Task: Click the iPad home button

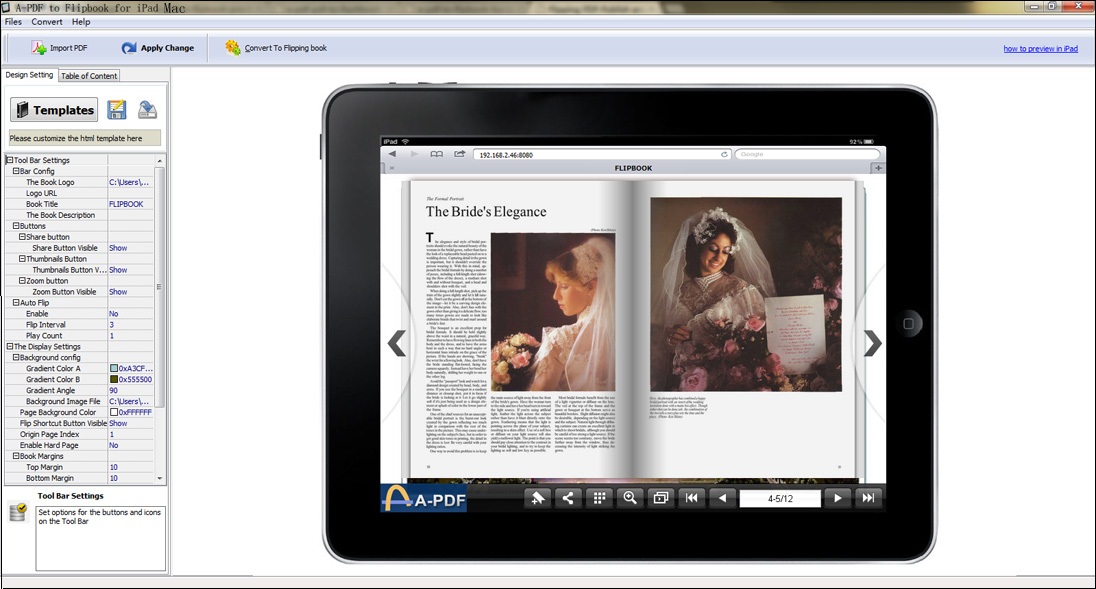Action: point(908,323)
